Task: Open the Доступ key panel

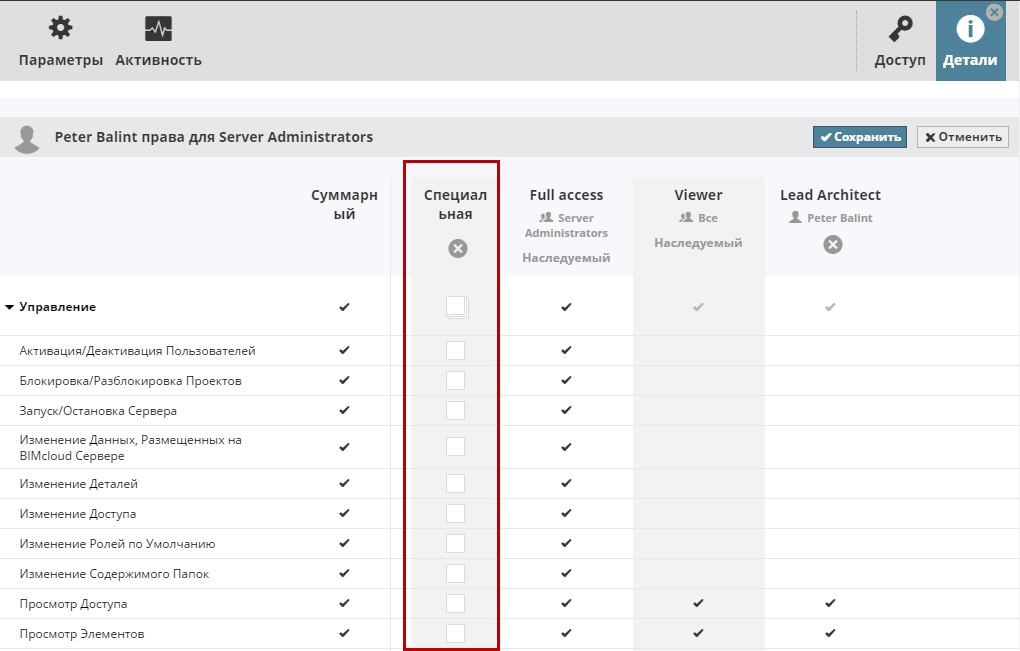Action: (x=900, y=42)
